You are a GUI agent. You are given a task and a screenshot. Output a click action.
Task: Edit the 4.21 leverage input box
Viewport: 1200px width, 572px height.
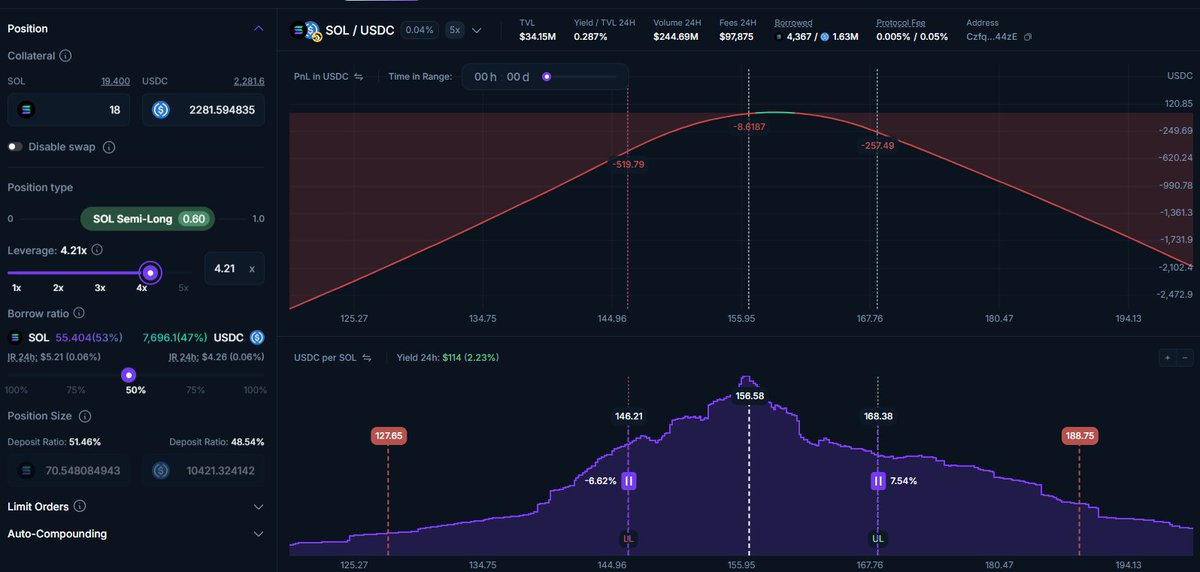pos(234,268)
